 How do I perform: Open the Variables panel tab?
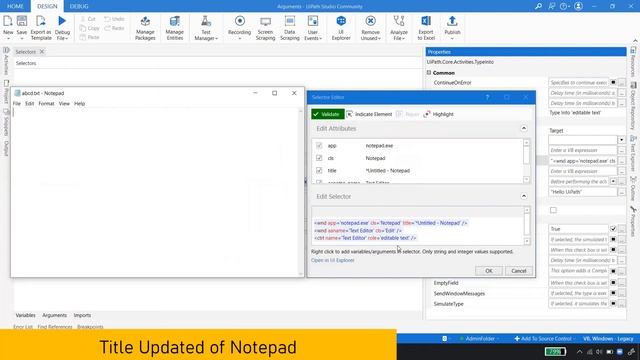coord(25,316)
